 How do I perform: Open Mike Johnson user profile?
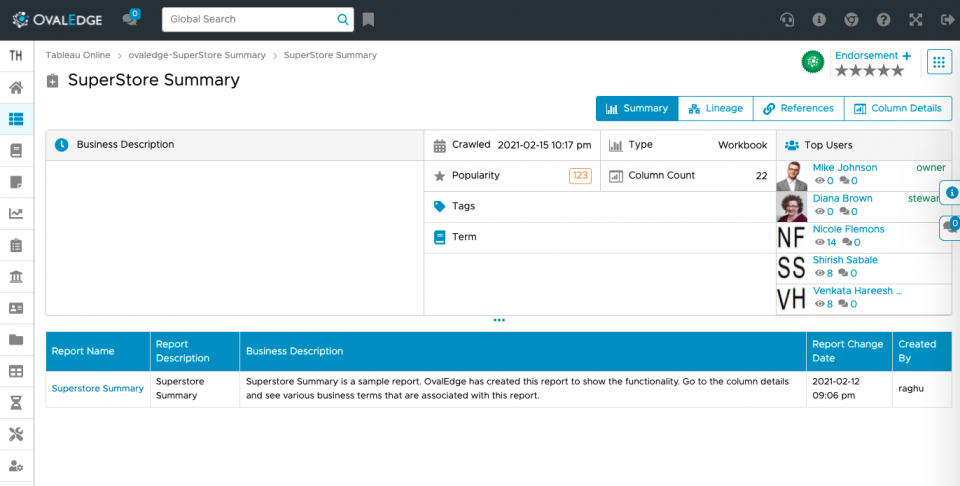coord(844,168)
